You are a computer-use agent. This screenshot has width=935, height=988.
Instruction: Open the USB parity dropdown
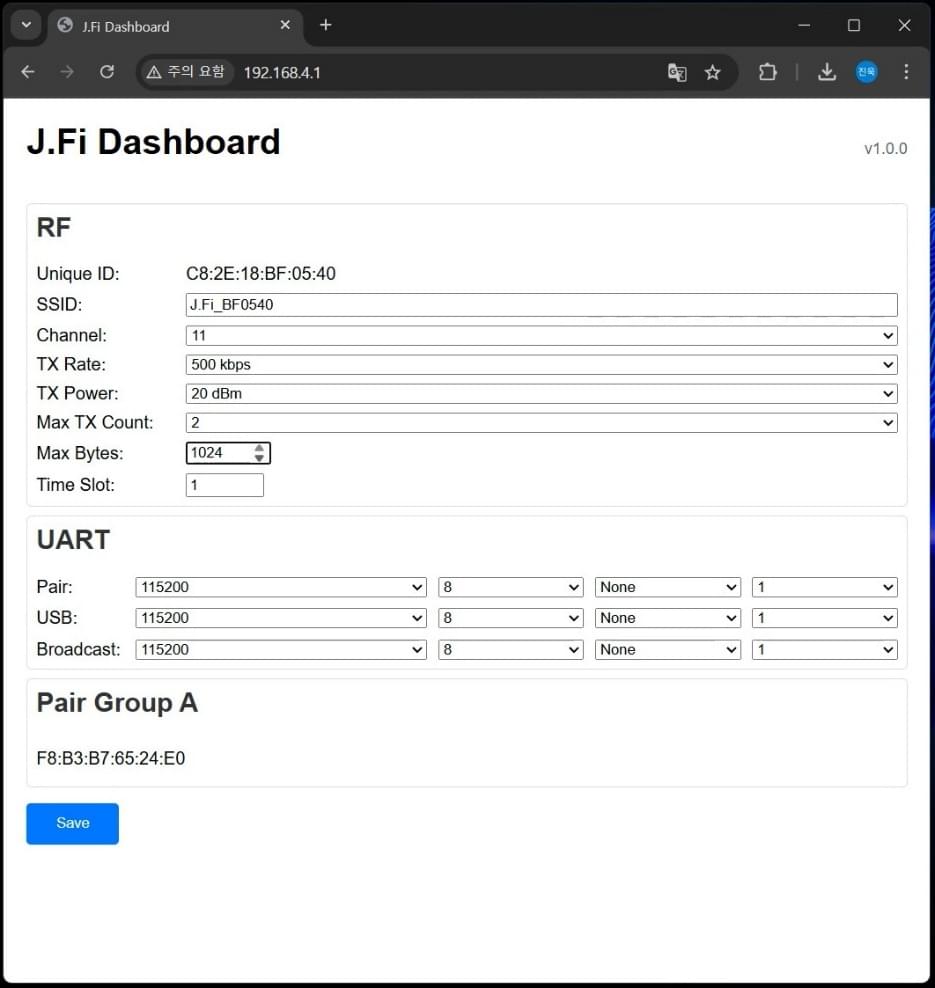coord(667,618)
